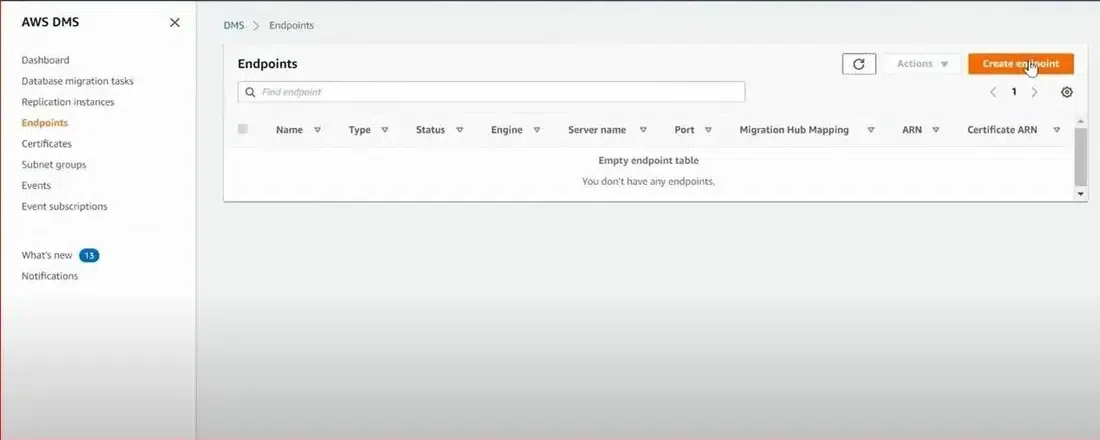Refresh the endpoints list
Image resolution: width=1100 pixels, height=440 pixels.
859,64
